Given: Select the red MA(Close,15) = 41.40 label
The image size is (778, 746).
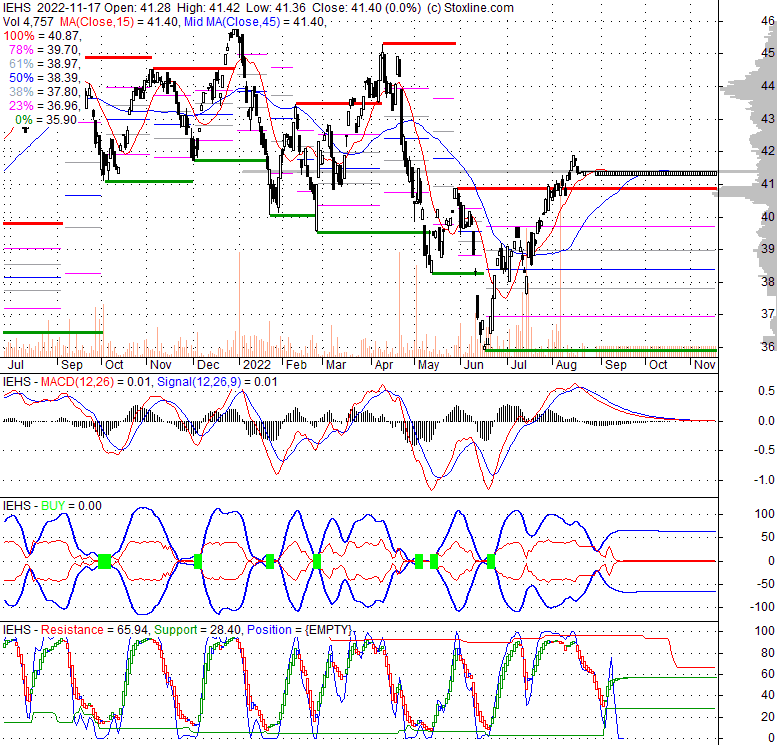Looking at the screenshot, I should click(x=119, y=22).
